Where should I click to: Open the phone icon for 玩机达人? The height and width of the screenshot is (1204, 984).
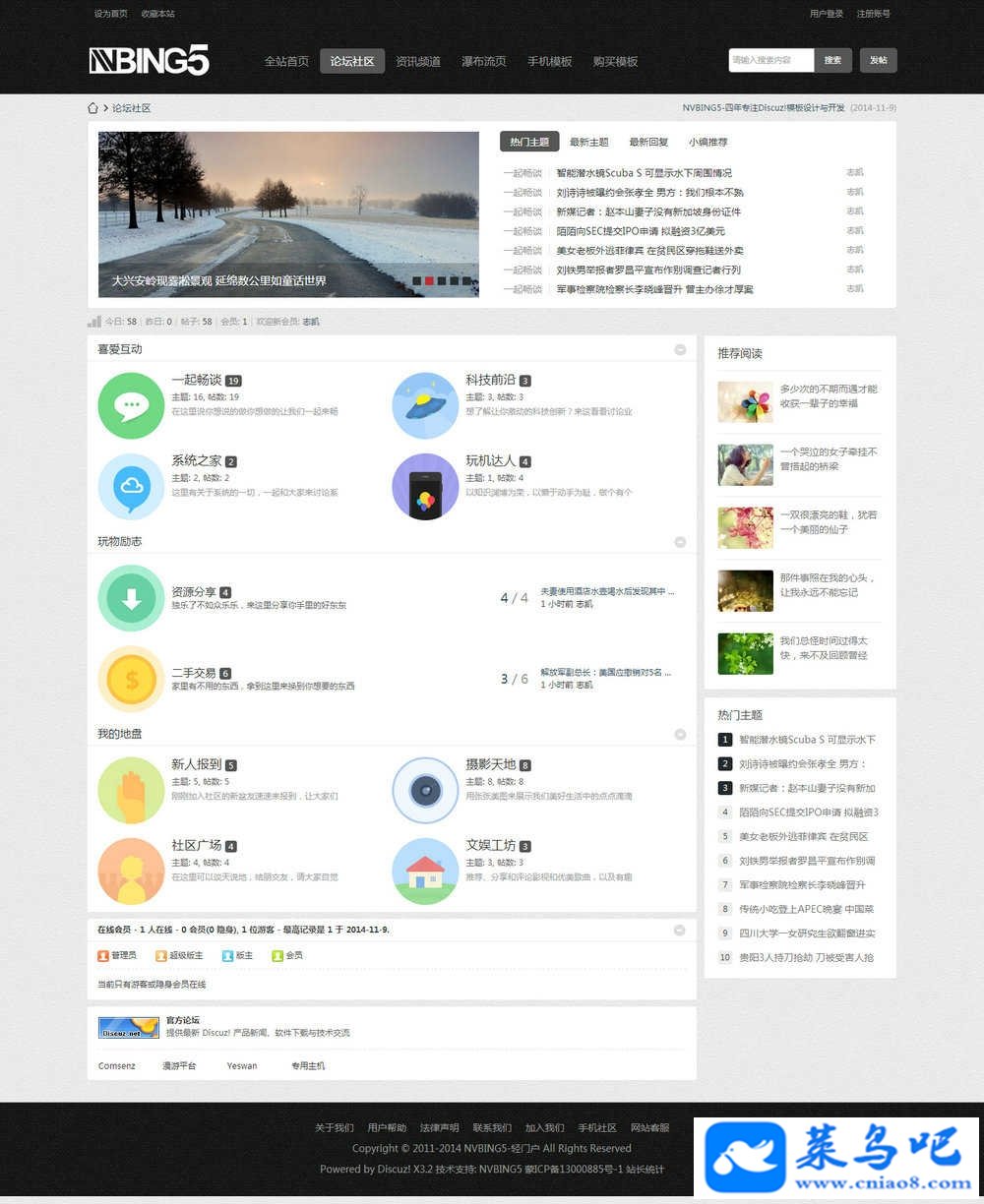click(x=425, y=486)
